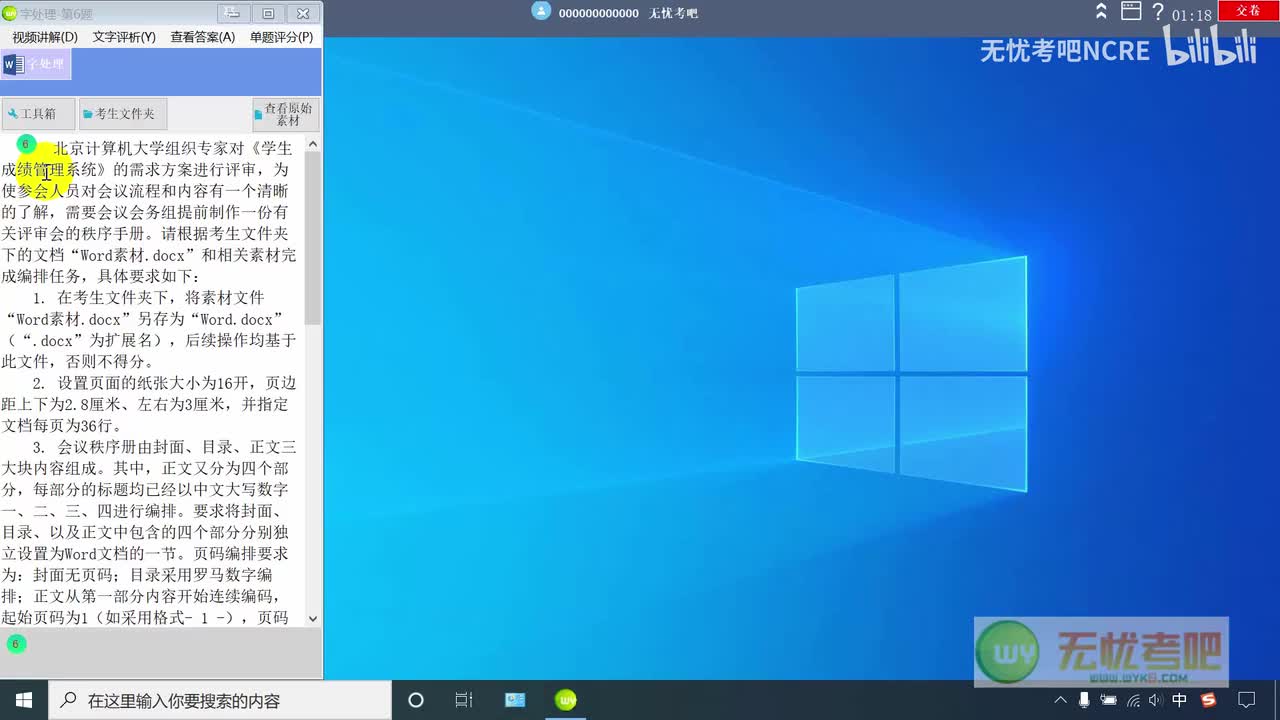Screen dimensions: 1280x720
Task: Click the user avatar icon in exam bar
Action: [x=541, y=11]
